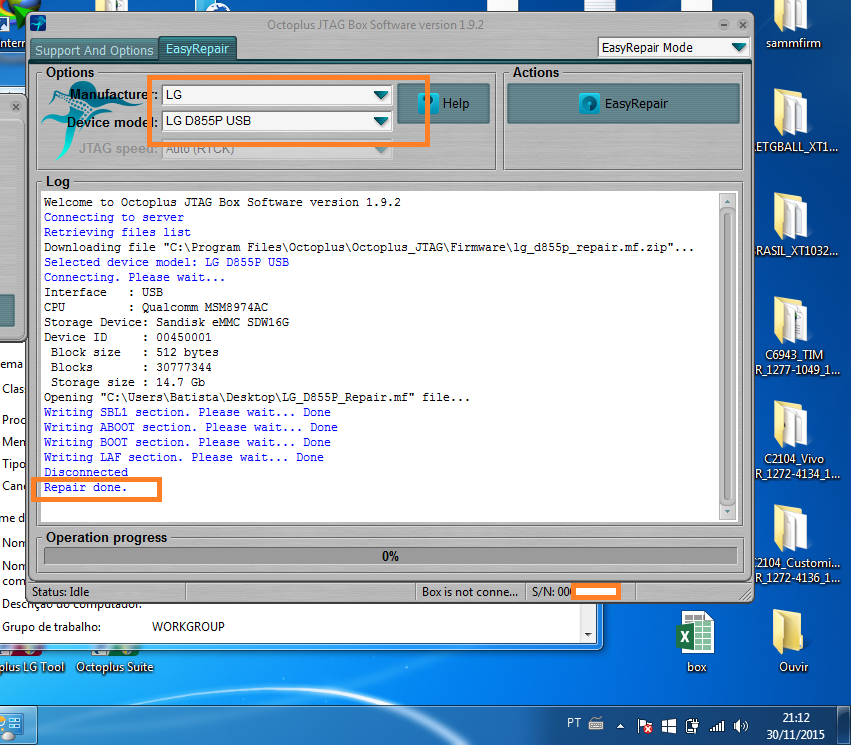The width and height of the screenshot is (851, 745).
Task: Click 'Box is not conne...' status entry
Action: click(470, 592)
